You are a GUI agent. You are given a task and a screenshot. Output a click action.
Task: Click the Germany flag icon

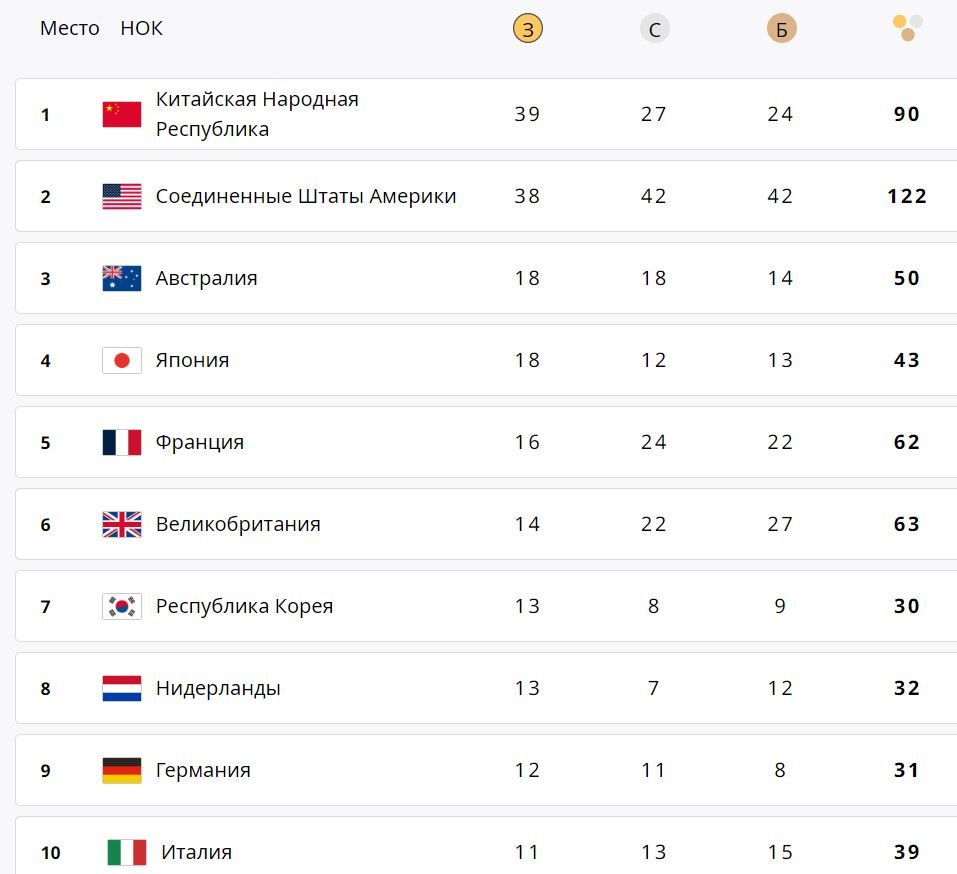(x=121, y=770)
